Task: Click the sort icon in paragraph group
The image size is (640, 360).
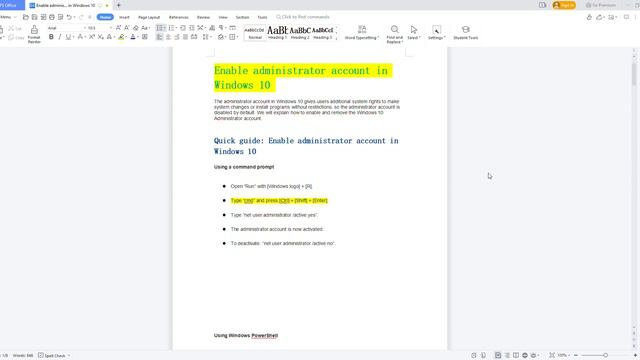Action: click(x=212, y=28)
